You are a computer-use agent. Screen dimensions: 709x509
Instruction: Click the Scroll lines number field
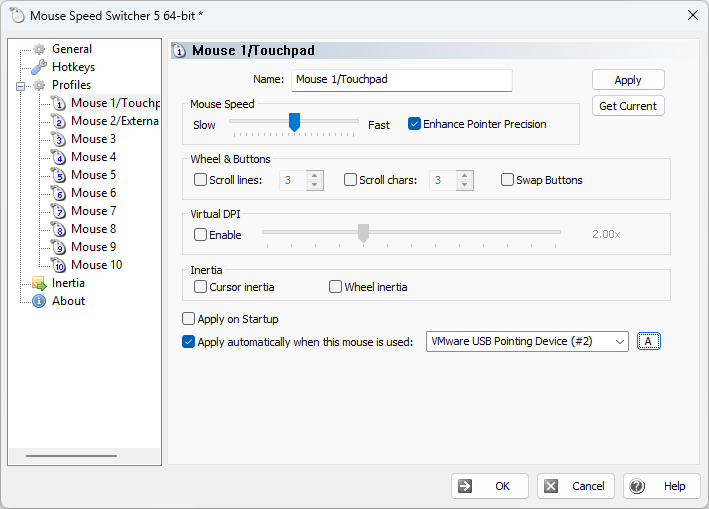point(293,180)
